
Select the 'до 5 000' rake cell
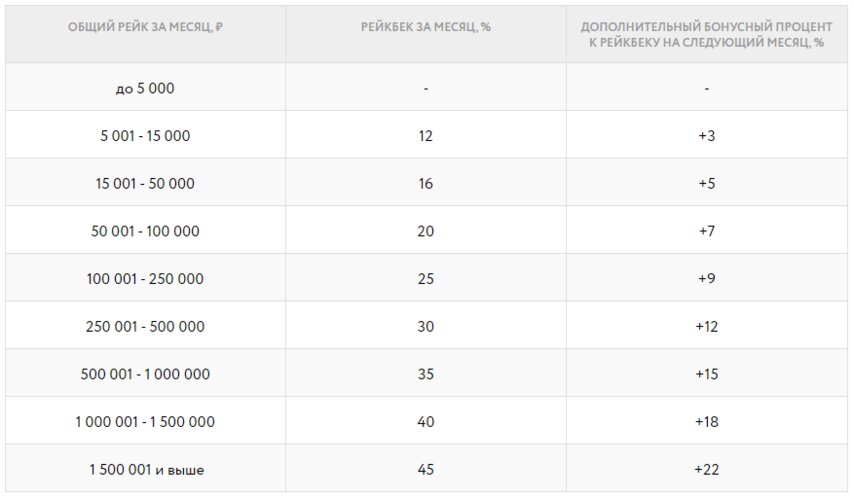[145, 88]
